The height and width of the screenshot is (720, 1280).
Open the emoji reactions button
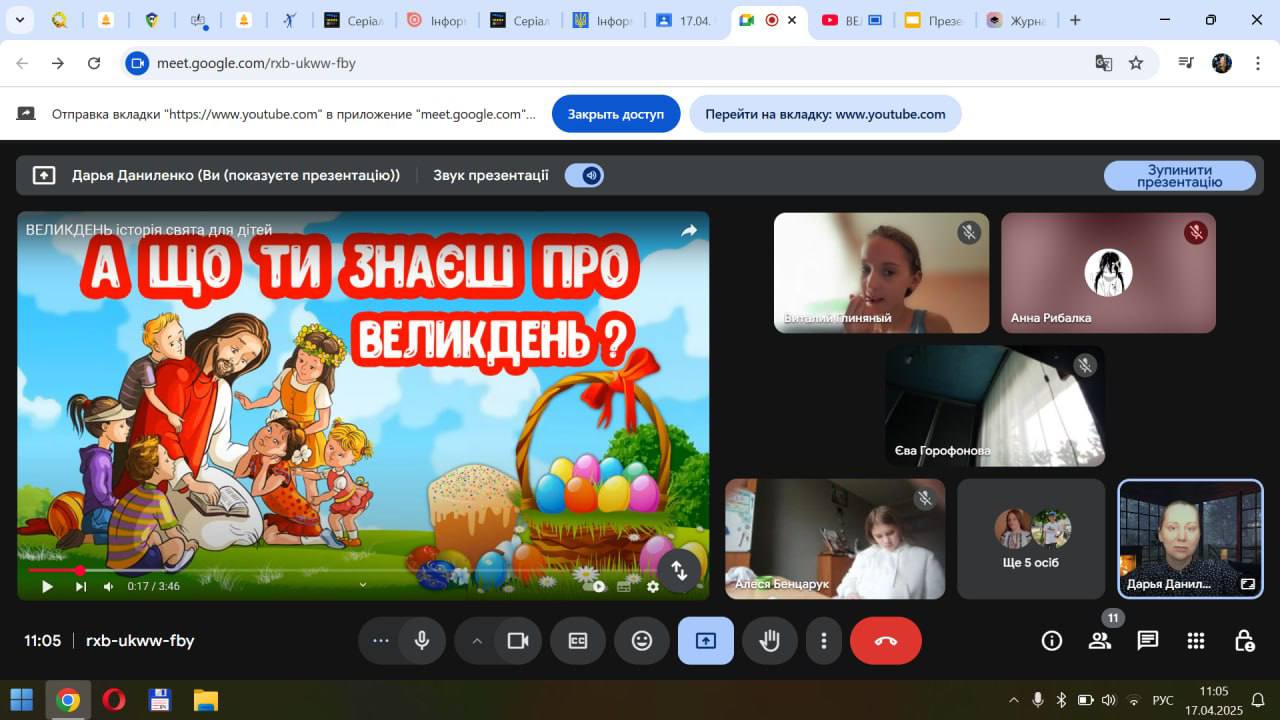641,641
